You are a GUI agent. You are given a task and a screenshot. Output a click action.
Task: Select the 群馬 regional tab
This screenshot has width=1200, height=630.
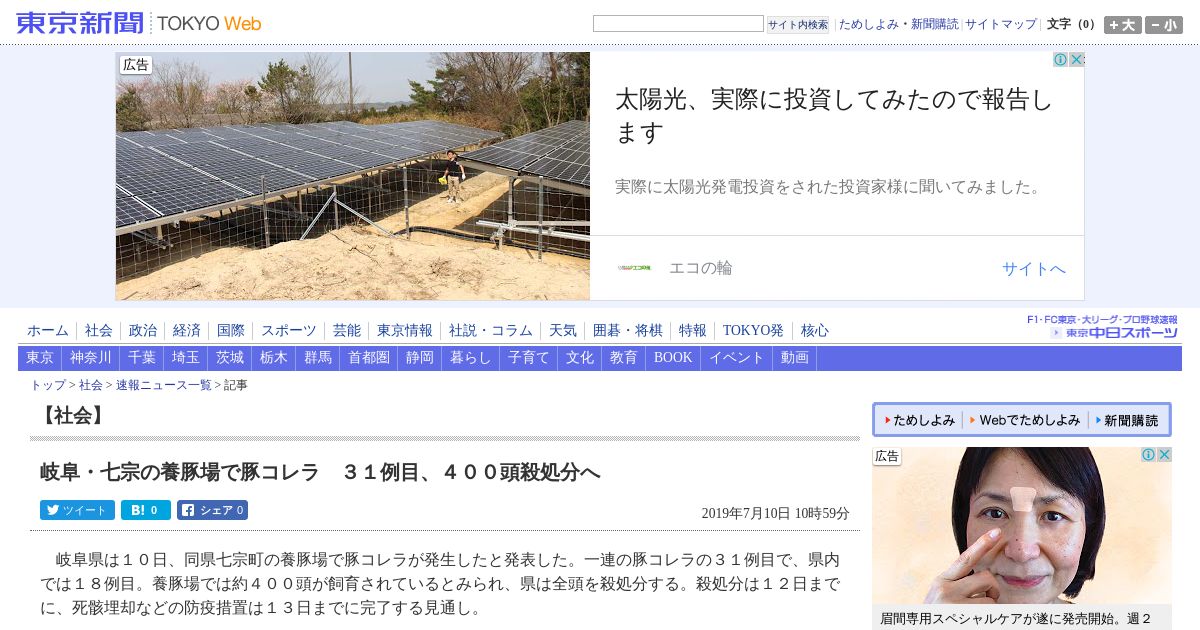318,358
